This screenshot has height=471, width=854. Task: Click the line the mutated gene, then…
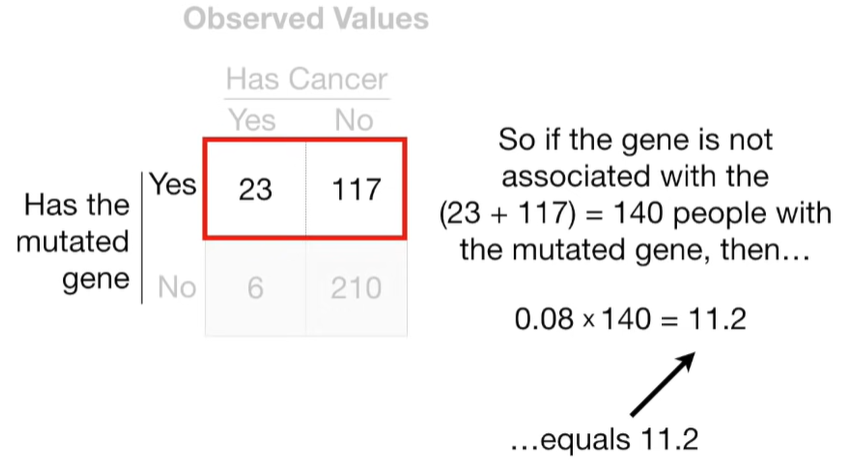click(x=635, y=250)
